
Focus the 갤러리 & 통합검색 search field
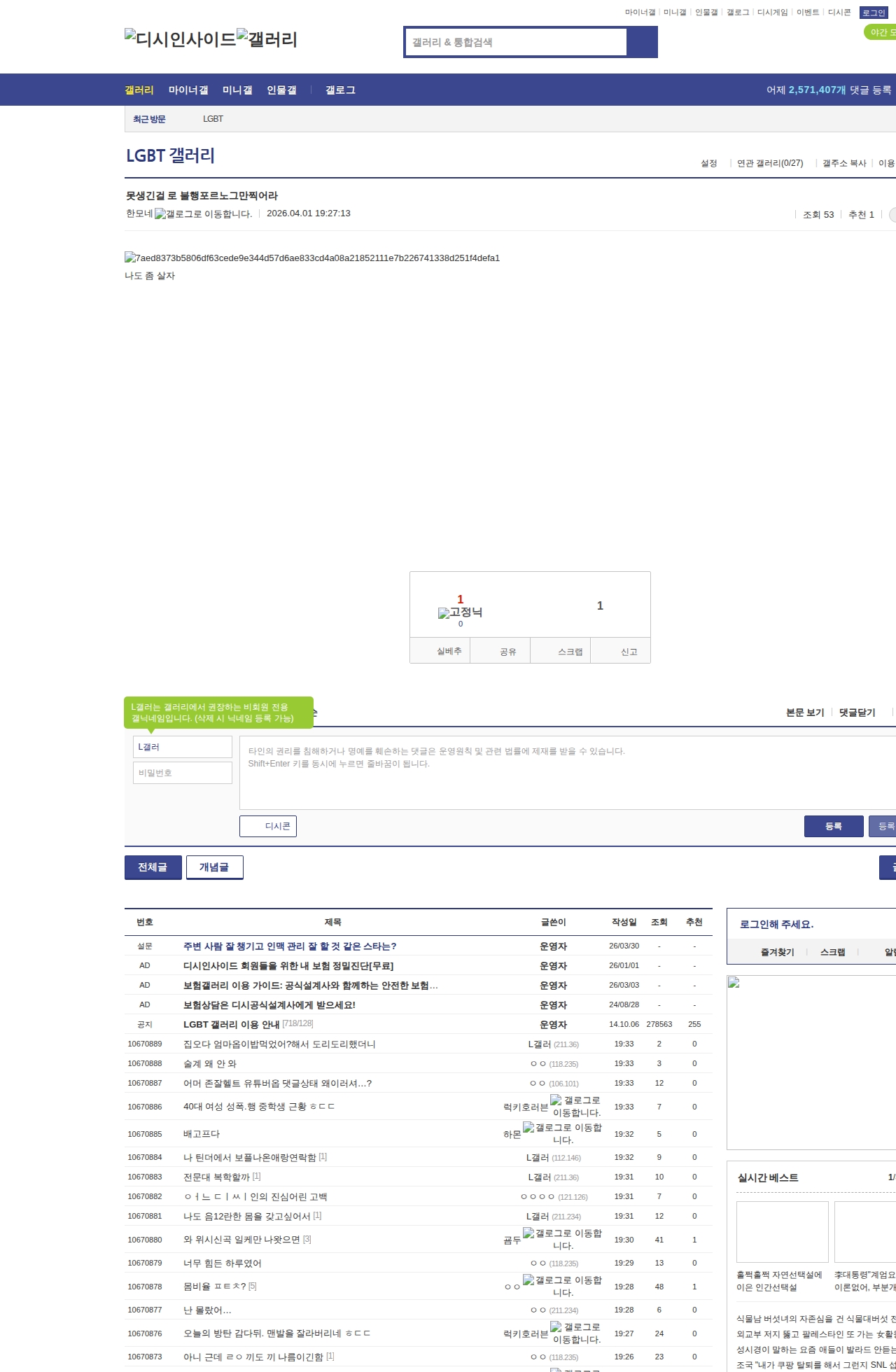click(516, 42)
